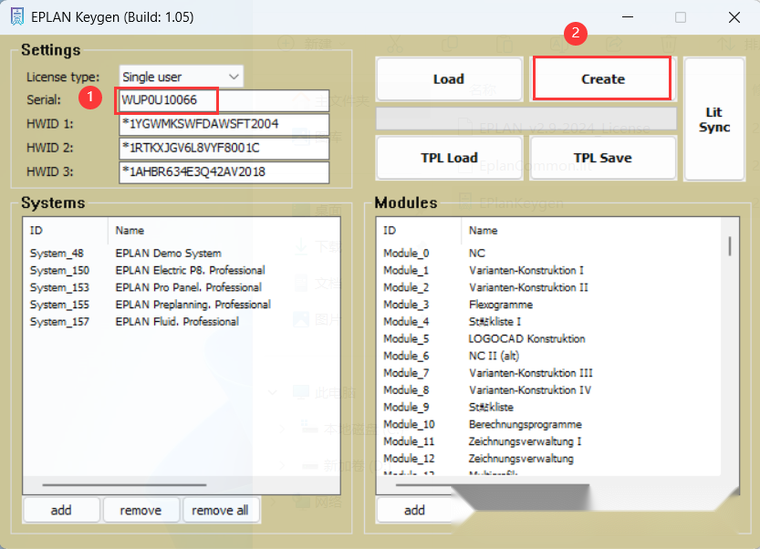Image resolution: width=760 pixels, height=549 pixels.
Task: Select the Module_12 Zeichnungsverwaltung row
Action: pyautogui.click(x=549, y=458)
